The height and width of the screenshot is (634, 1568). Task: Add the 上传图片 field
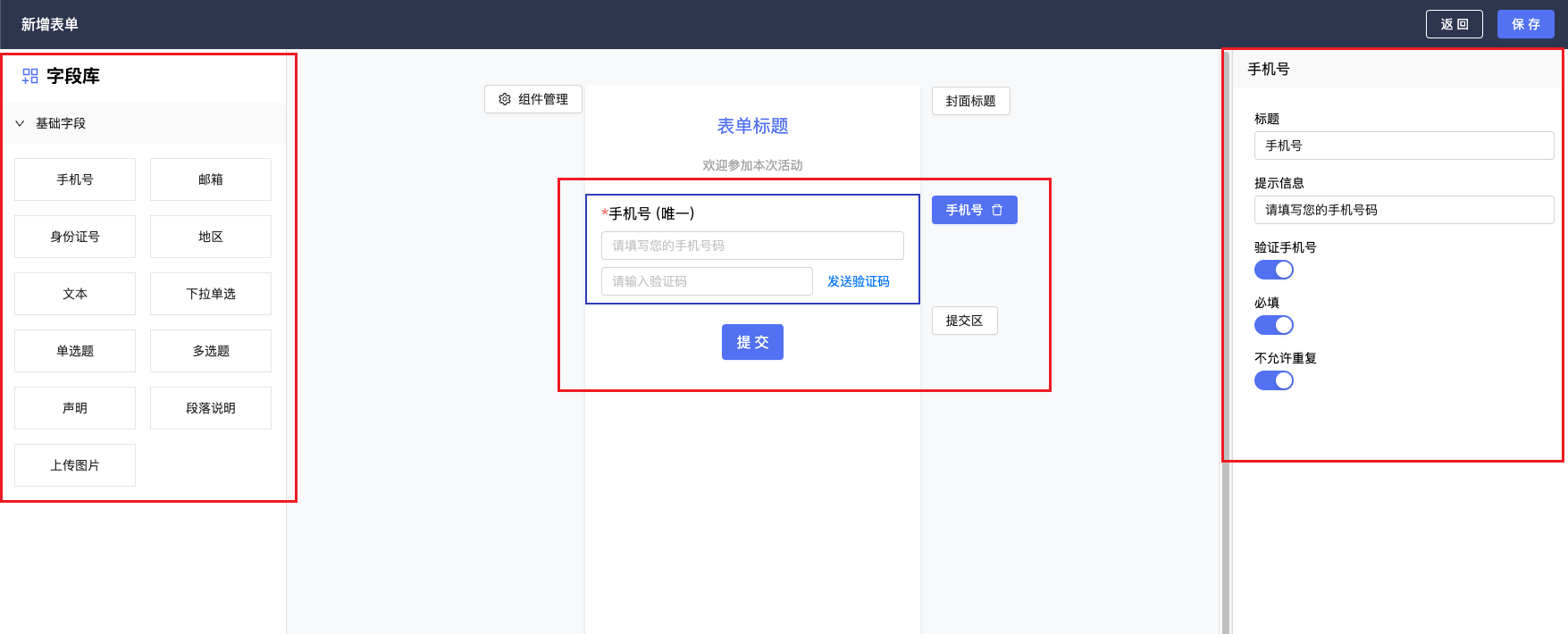[75, 465]
